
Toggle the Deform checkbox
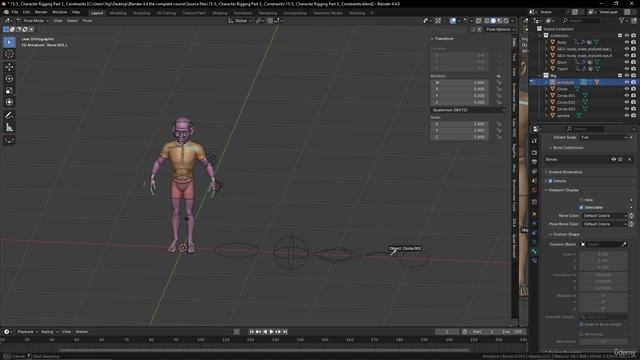tap(550, 181)
